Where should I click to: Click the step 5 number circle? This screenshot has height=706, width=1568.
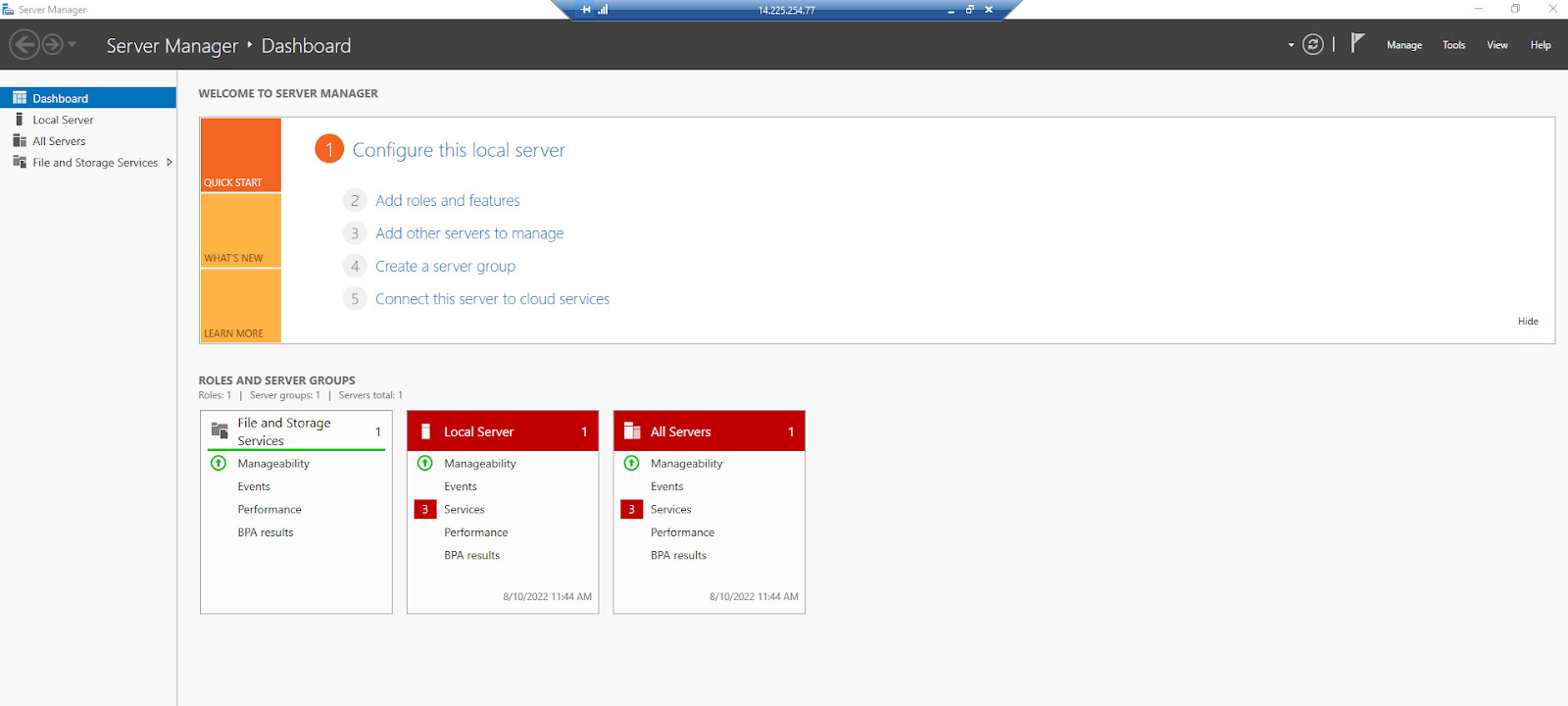(355, 299)
